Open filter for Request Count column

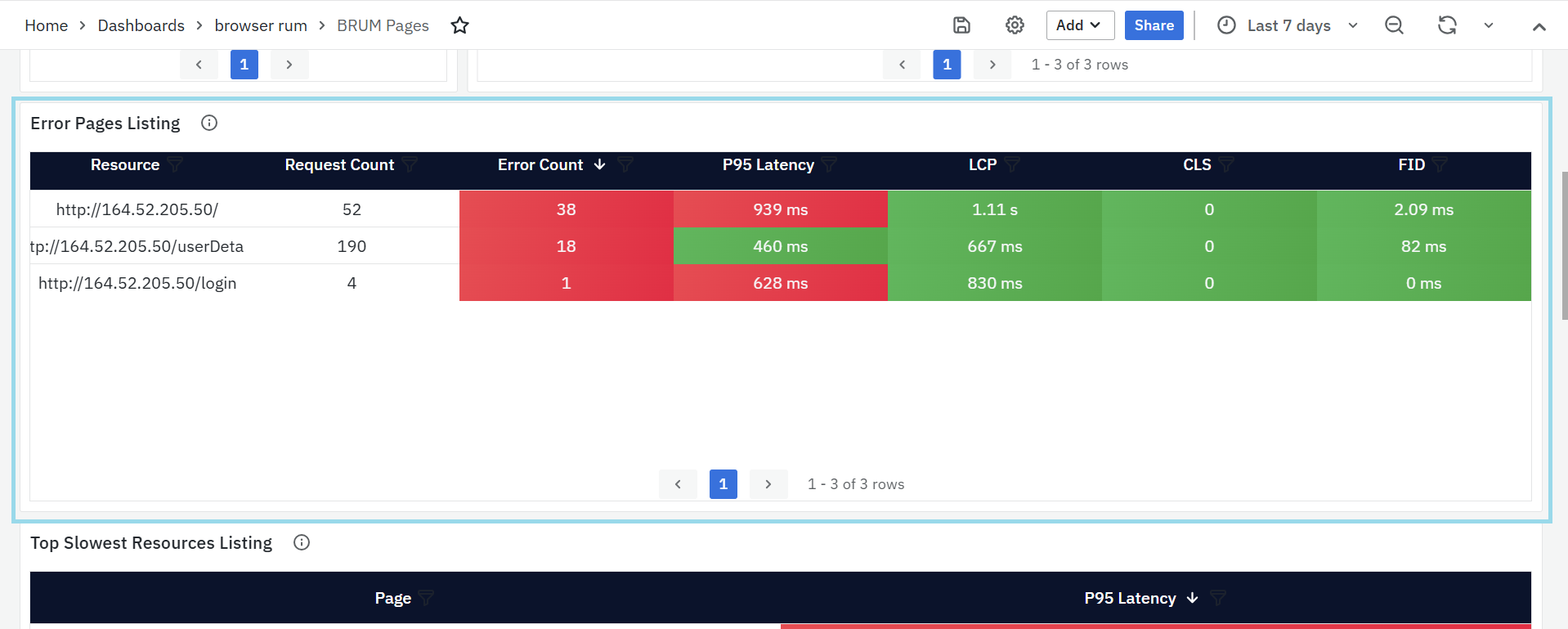pyautogui.click(x=410, y=165)
